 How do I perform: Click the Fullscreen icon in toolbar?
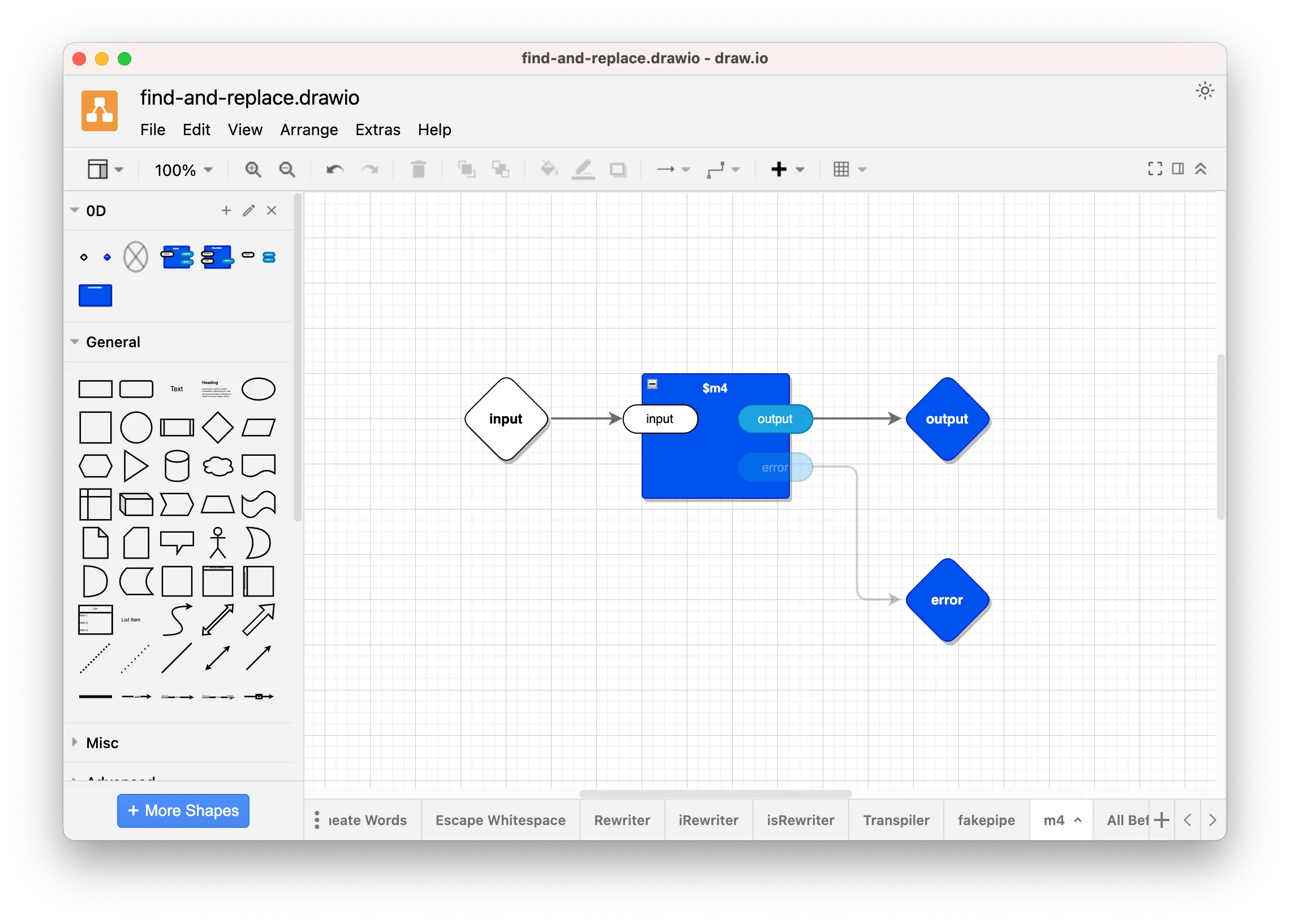1155,169
